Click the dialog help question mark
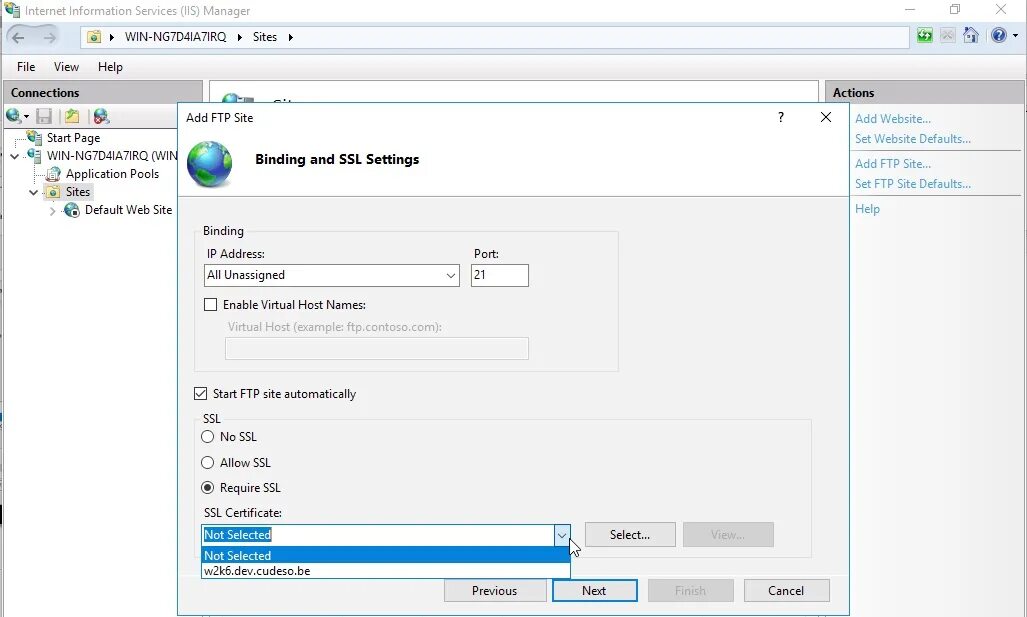 point(781,117)
